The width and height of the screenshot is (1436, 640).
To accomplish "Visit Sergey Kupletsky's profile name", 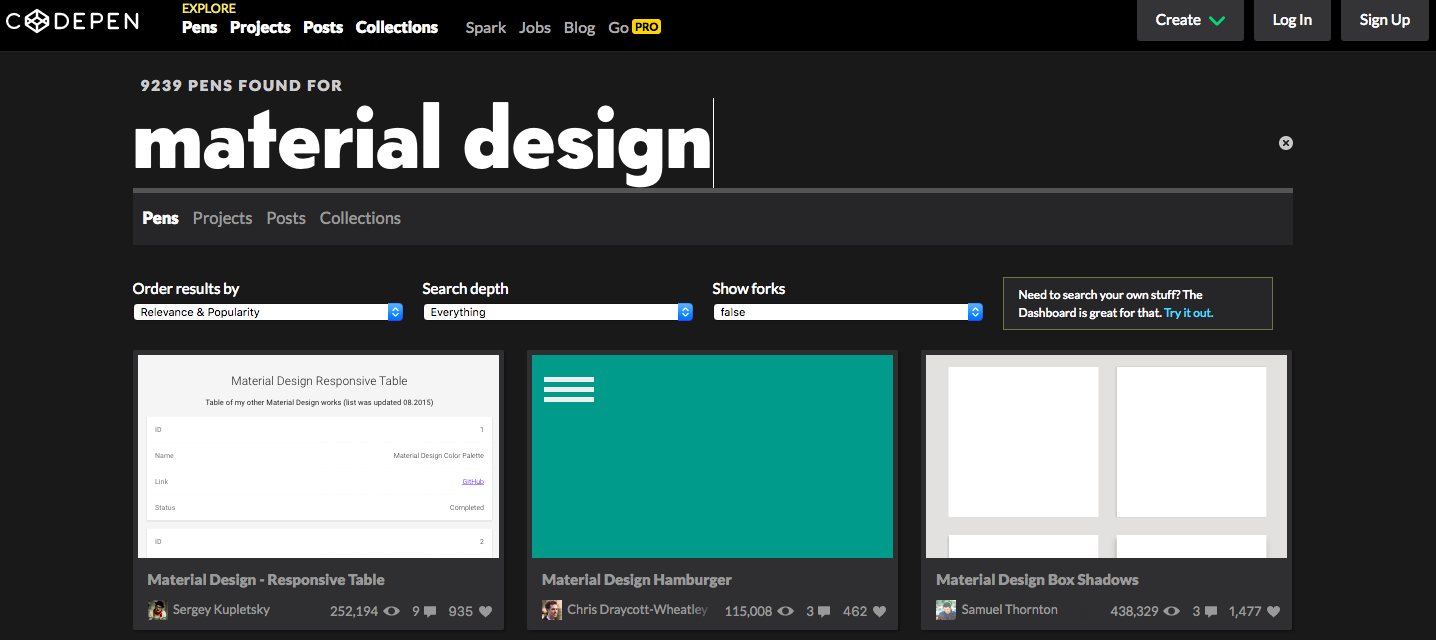I will coord(221,609).
